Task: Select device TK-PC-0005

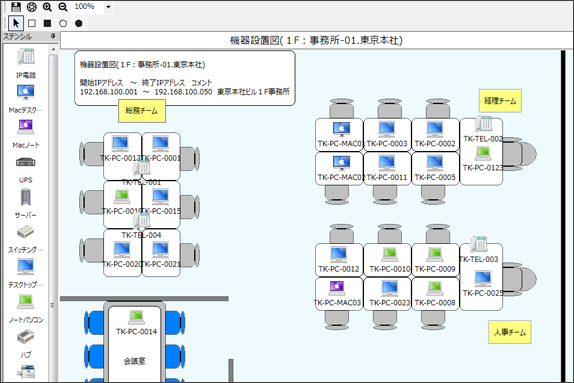Action: 435,163
